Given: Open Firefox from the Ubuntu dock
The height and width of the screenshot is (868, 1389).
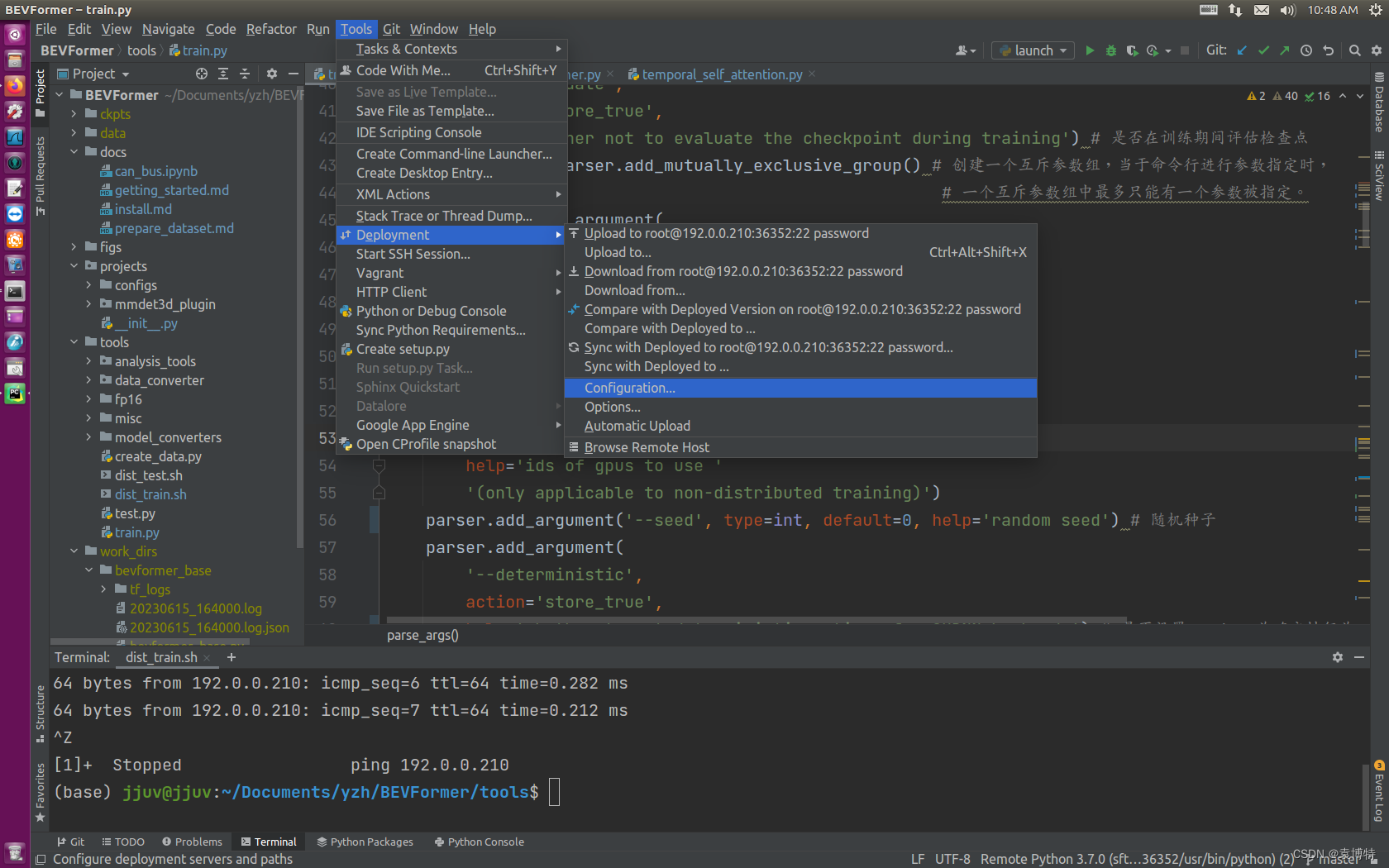Looking at the screenshot, I should tap(15, 85).
